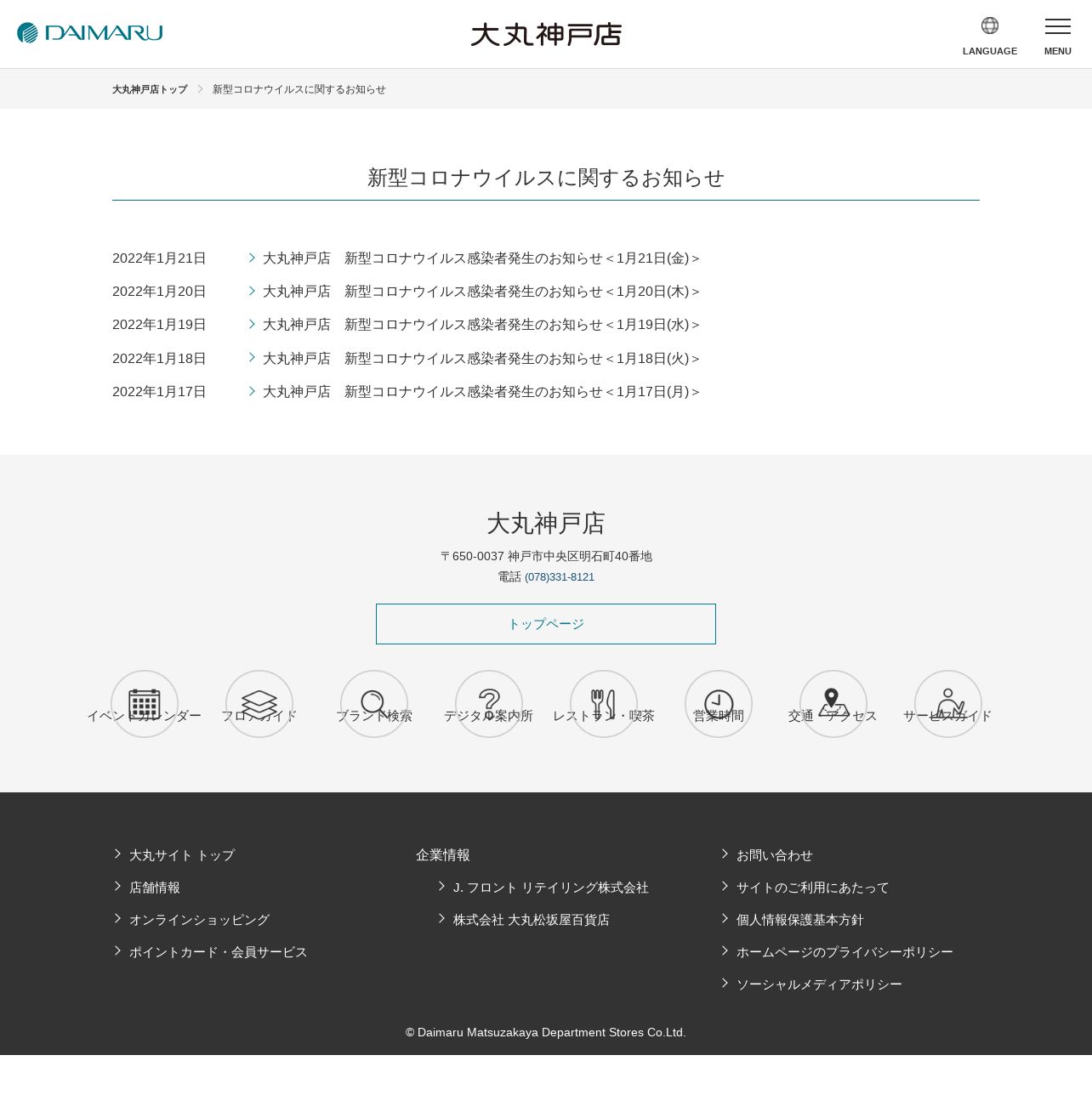Click the date text 2022年1月19日
The height and width of the screenshot is (1095, 1092).
click(x=159, y=325)
